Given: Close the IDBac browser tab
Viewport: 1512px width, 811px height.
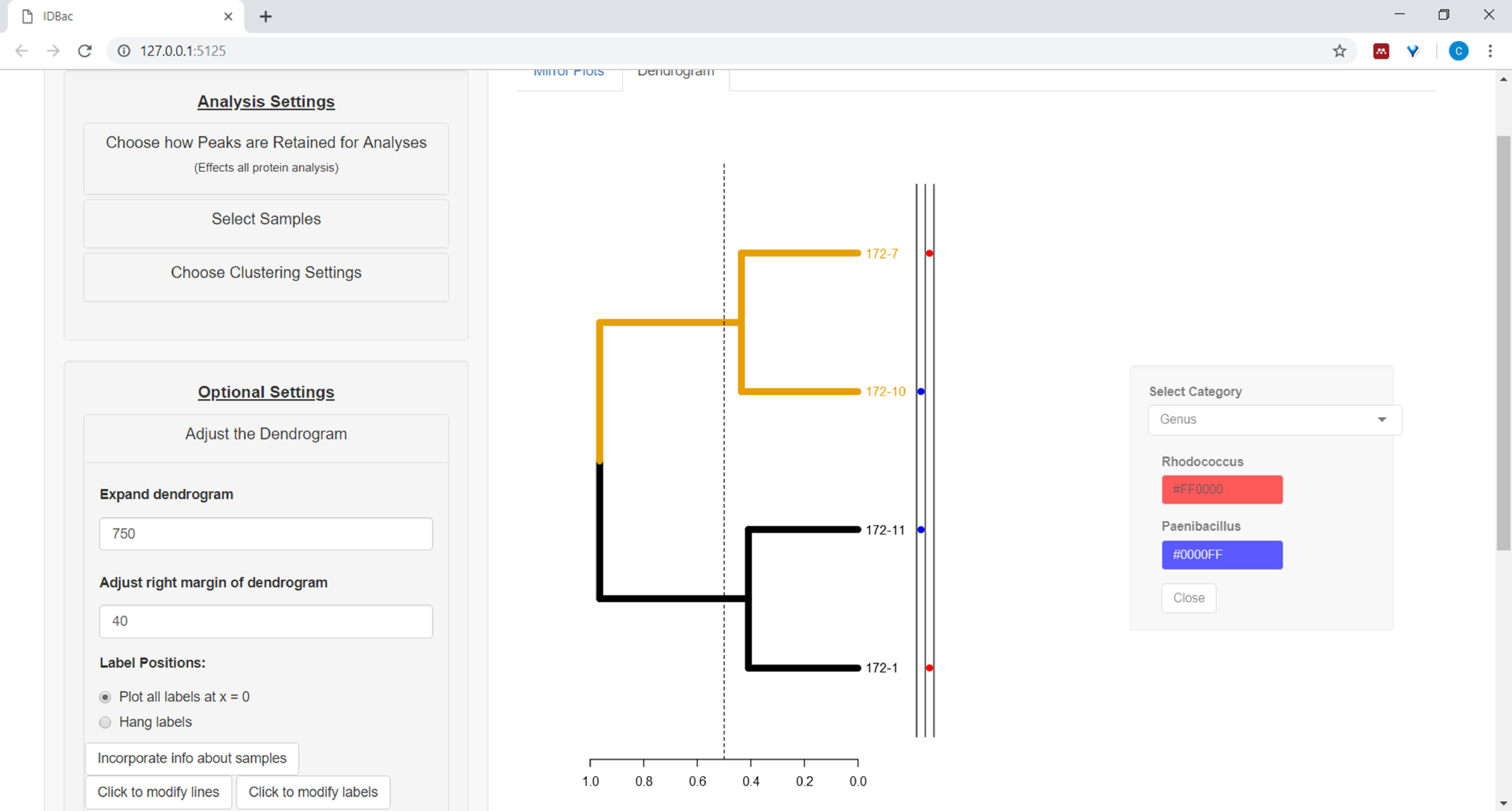Looking at the screenshot, I should 228,16.
